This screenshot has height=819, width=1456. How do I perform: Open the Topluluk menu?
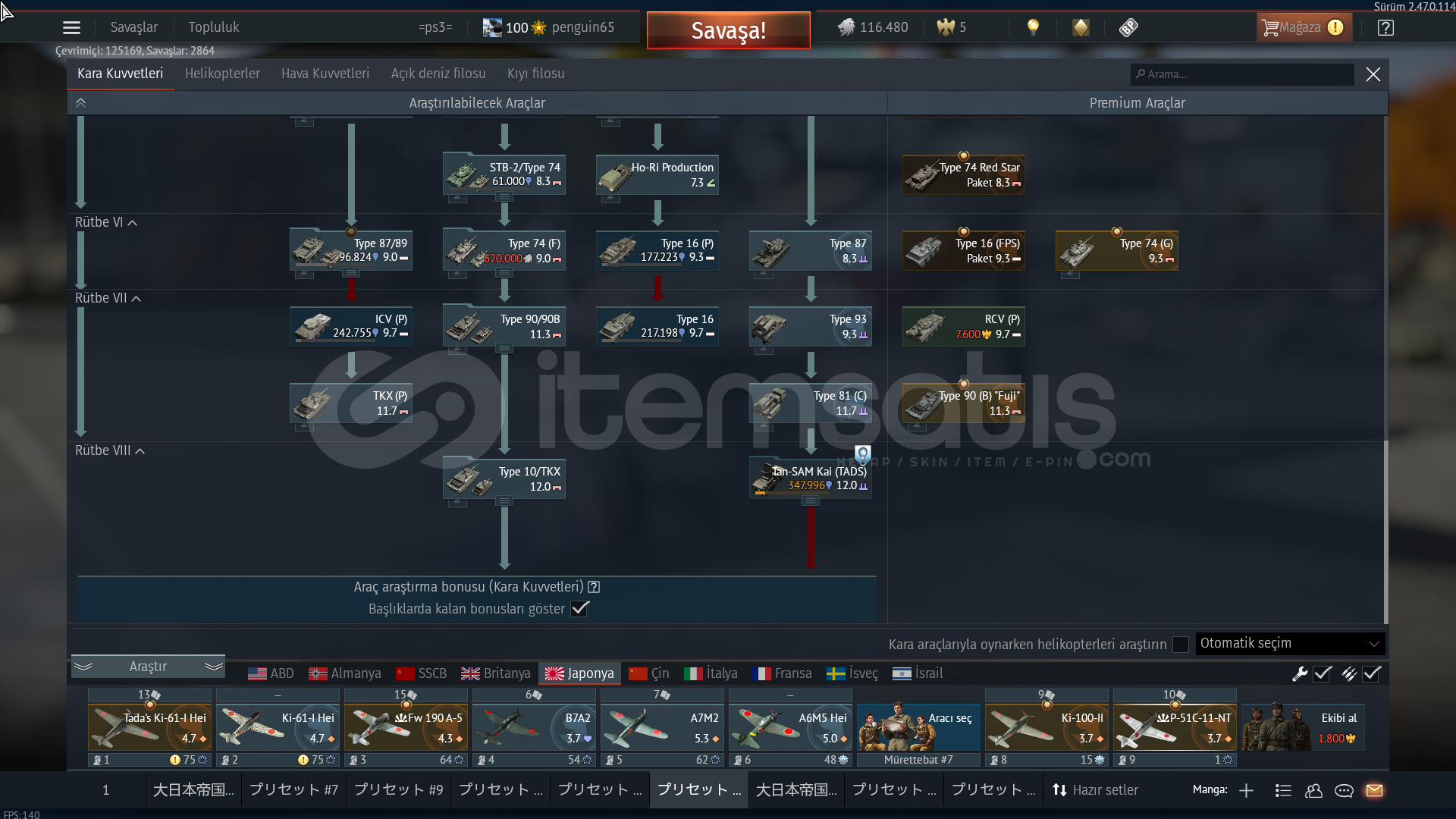[x=214, y=27]
